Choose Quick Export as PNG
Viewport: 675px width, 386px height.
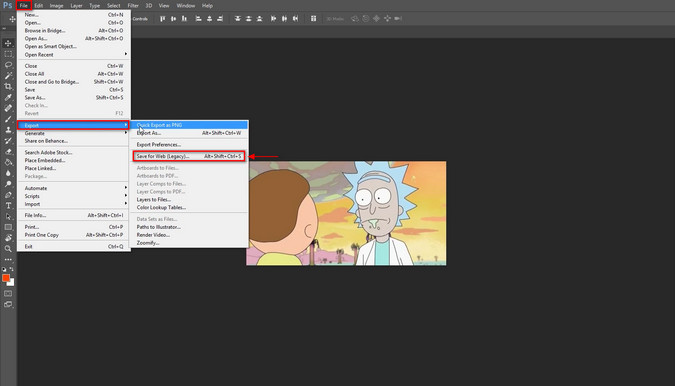(x=189, y=125)
